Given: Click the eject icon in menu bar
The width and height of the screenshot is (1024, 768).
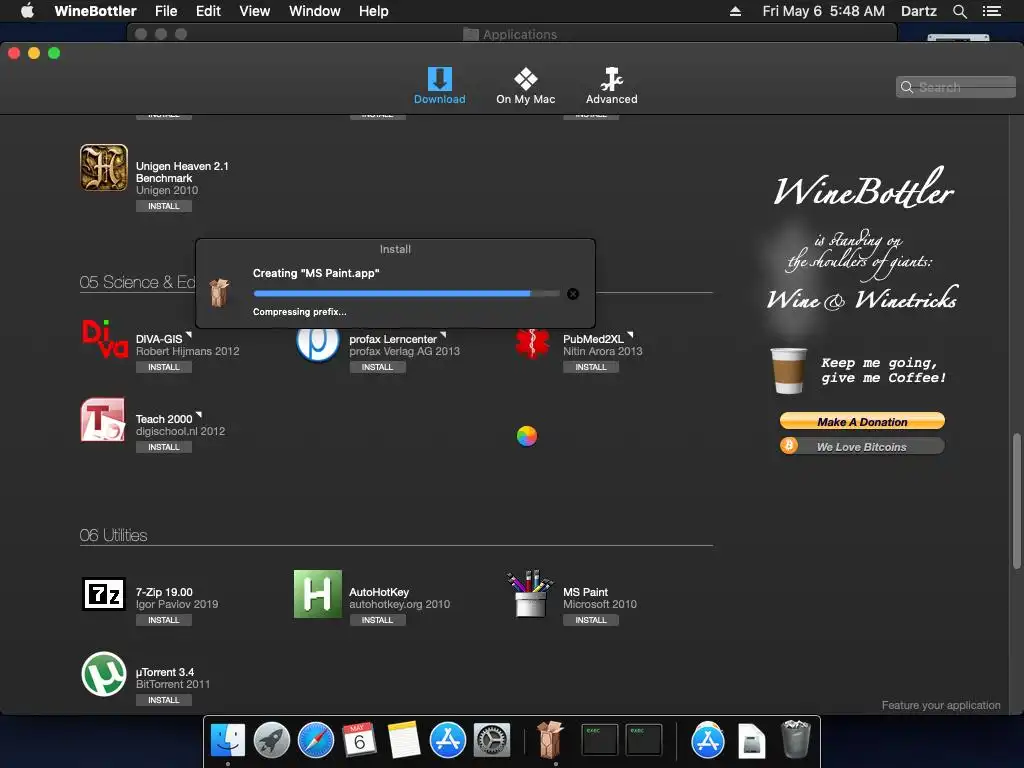Looking at the screenshot, I should 735,11.
